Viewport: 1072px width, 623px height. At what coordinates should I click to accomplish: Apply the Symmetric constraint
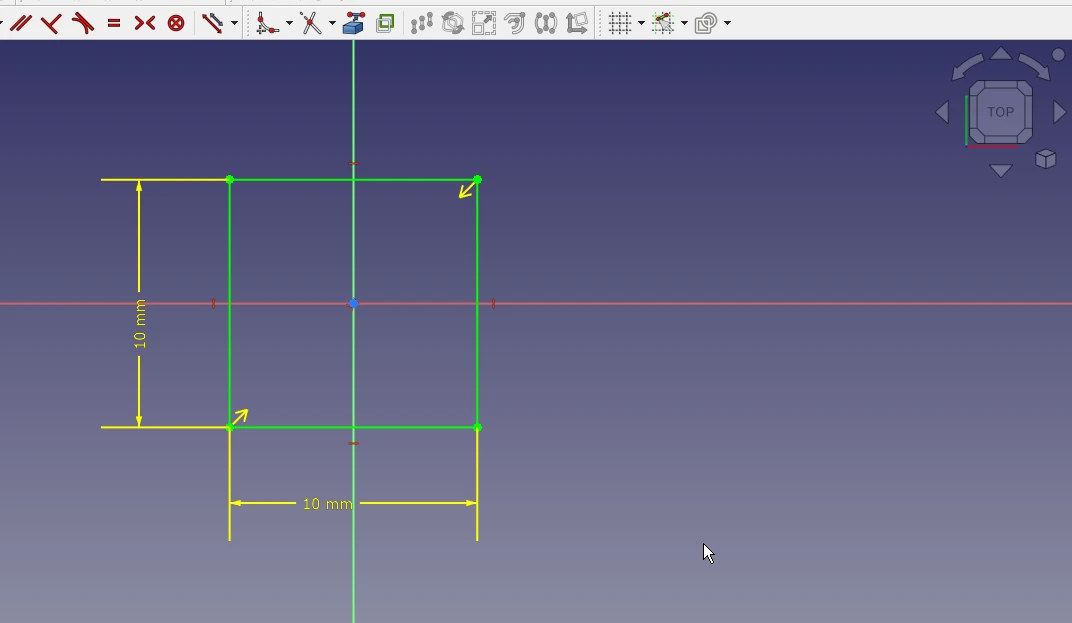click(145, 23)
